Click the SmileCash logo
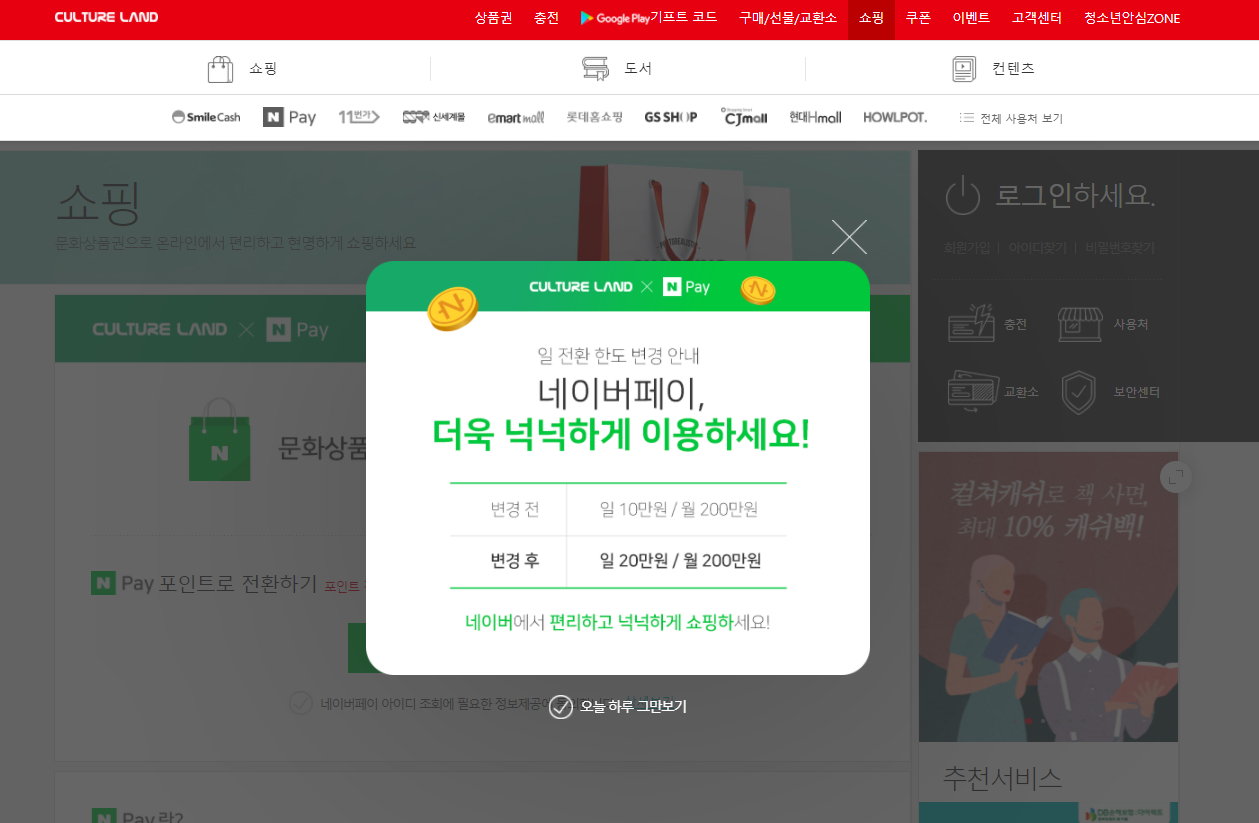The height and width of the screenshot is (823, 1259). coord(206,117)
